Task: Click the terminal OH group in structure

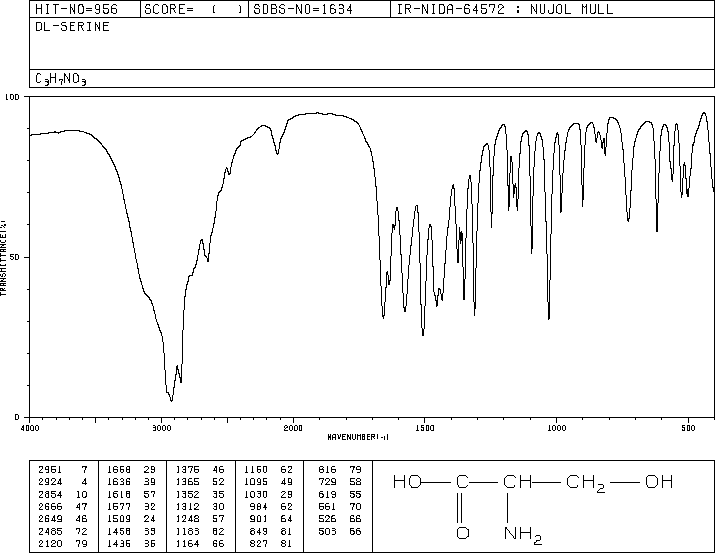Action: [659, 482]
